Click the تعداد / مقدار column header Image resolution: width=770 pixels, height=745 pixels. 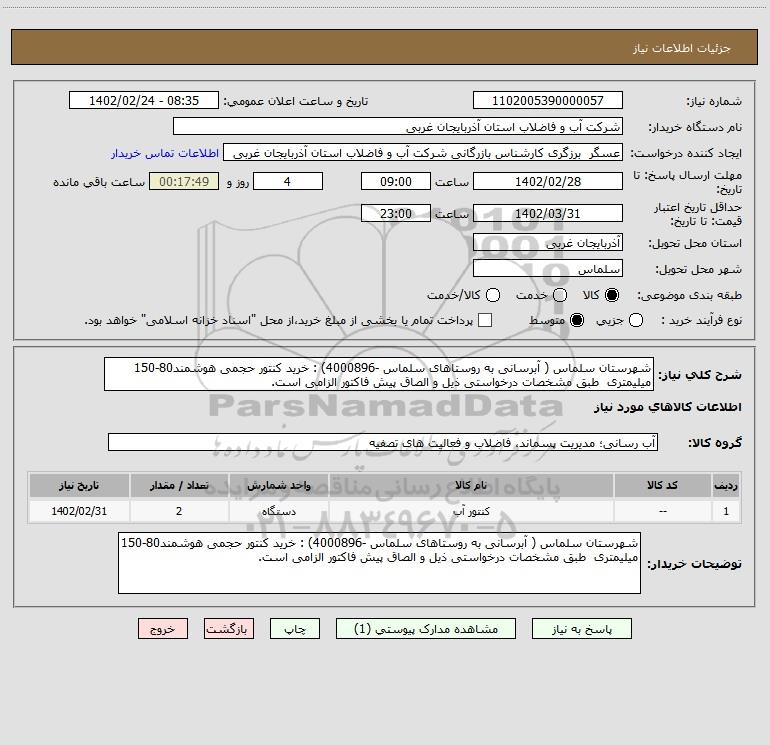179,485
